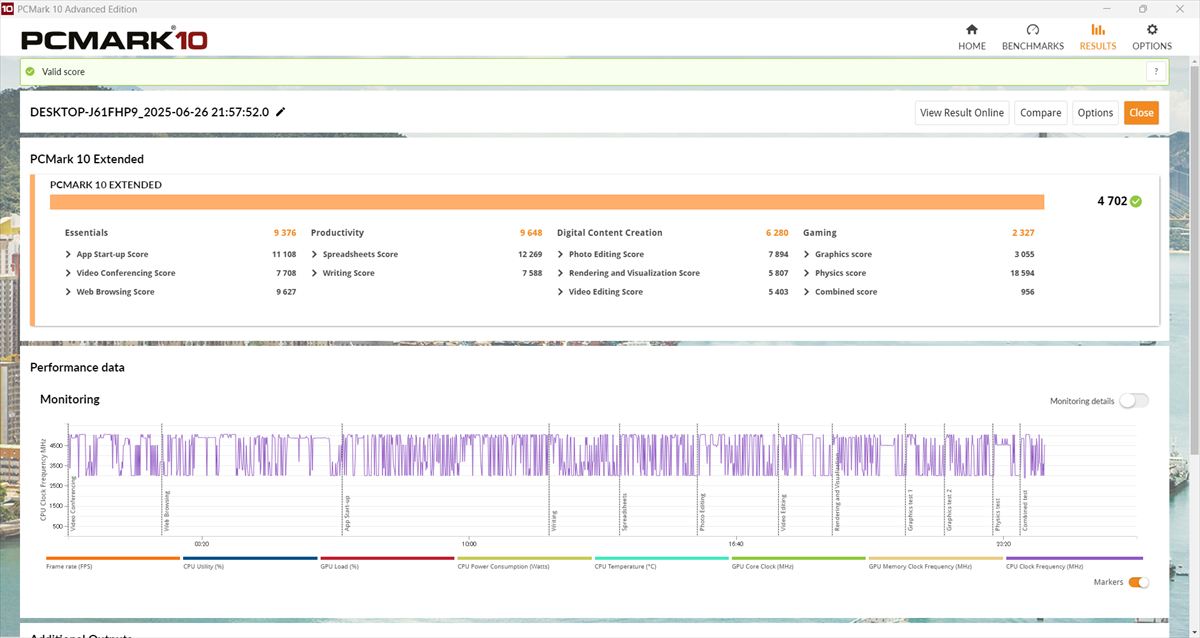Viewport: 1200px width, 638px height.
Task: Close the result with orange Close button
Action: (1141, 113)
